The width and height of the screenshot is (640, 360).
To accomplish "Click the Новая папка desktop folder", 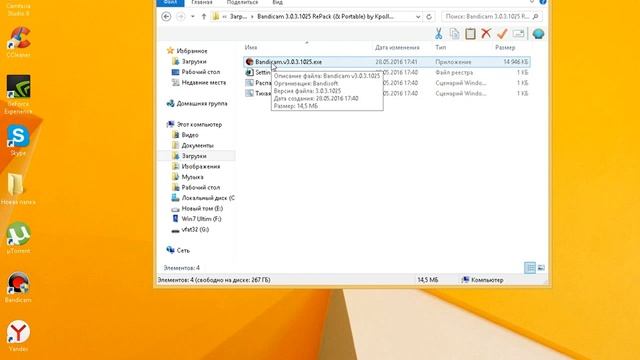I will click(18, 189).
